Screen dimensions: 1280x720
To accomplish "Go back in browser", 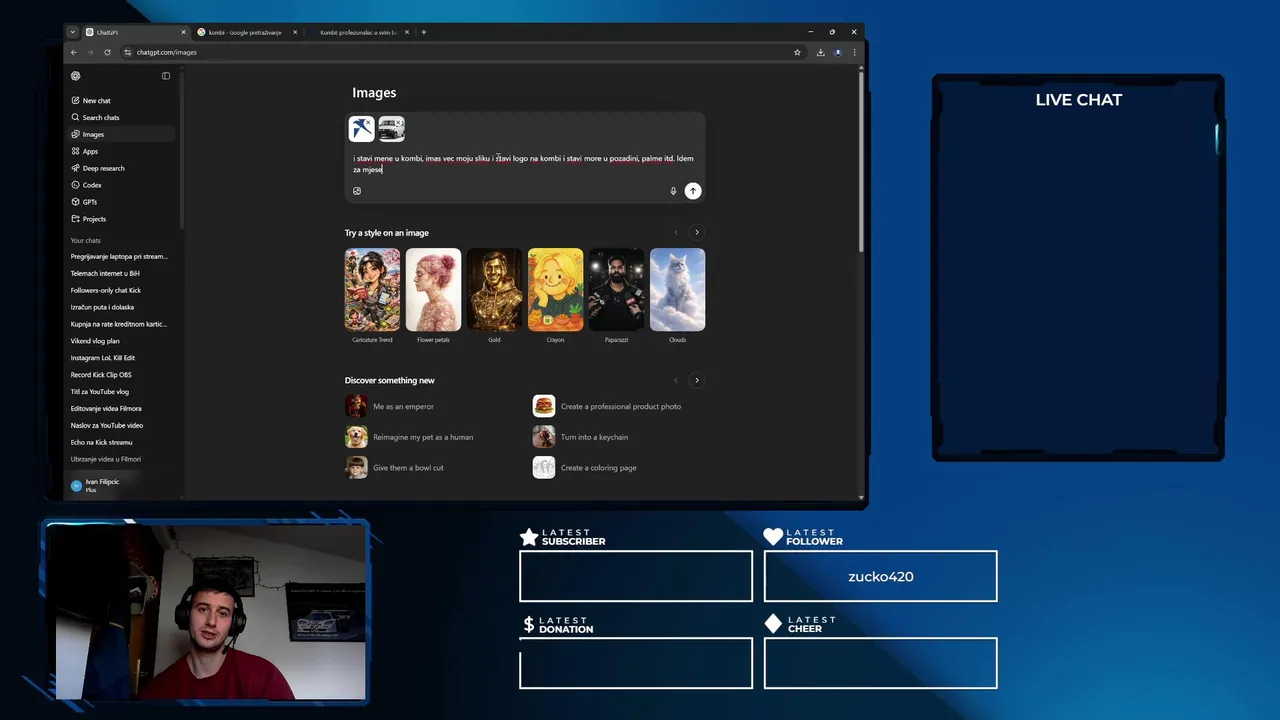I will (x=73, y=52).
